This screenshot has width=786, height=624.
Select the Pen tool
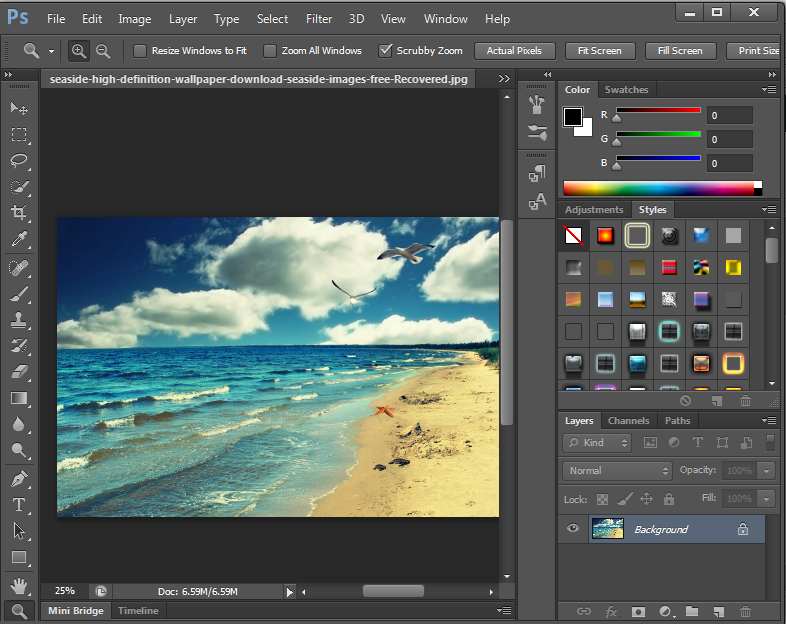[x=19, y=479]
